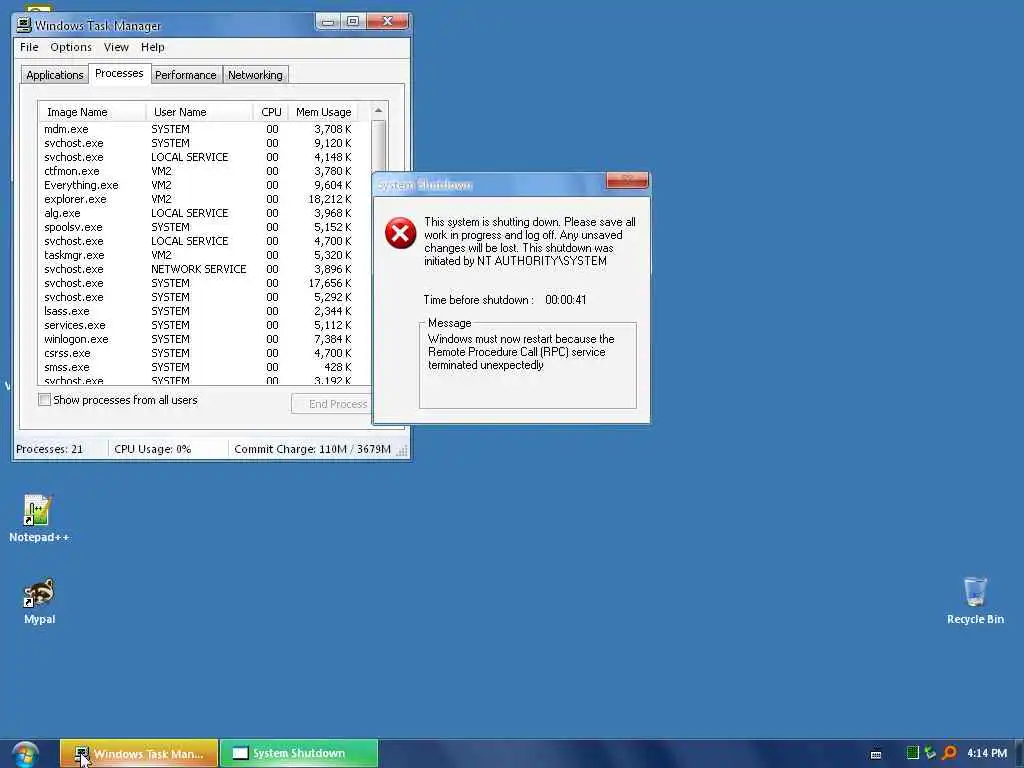
Task: Open the Options menu in Task Manager
Action: point(71,47)
